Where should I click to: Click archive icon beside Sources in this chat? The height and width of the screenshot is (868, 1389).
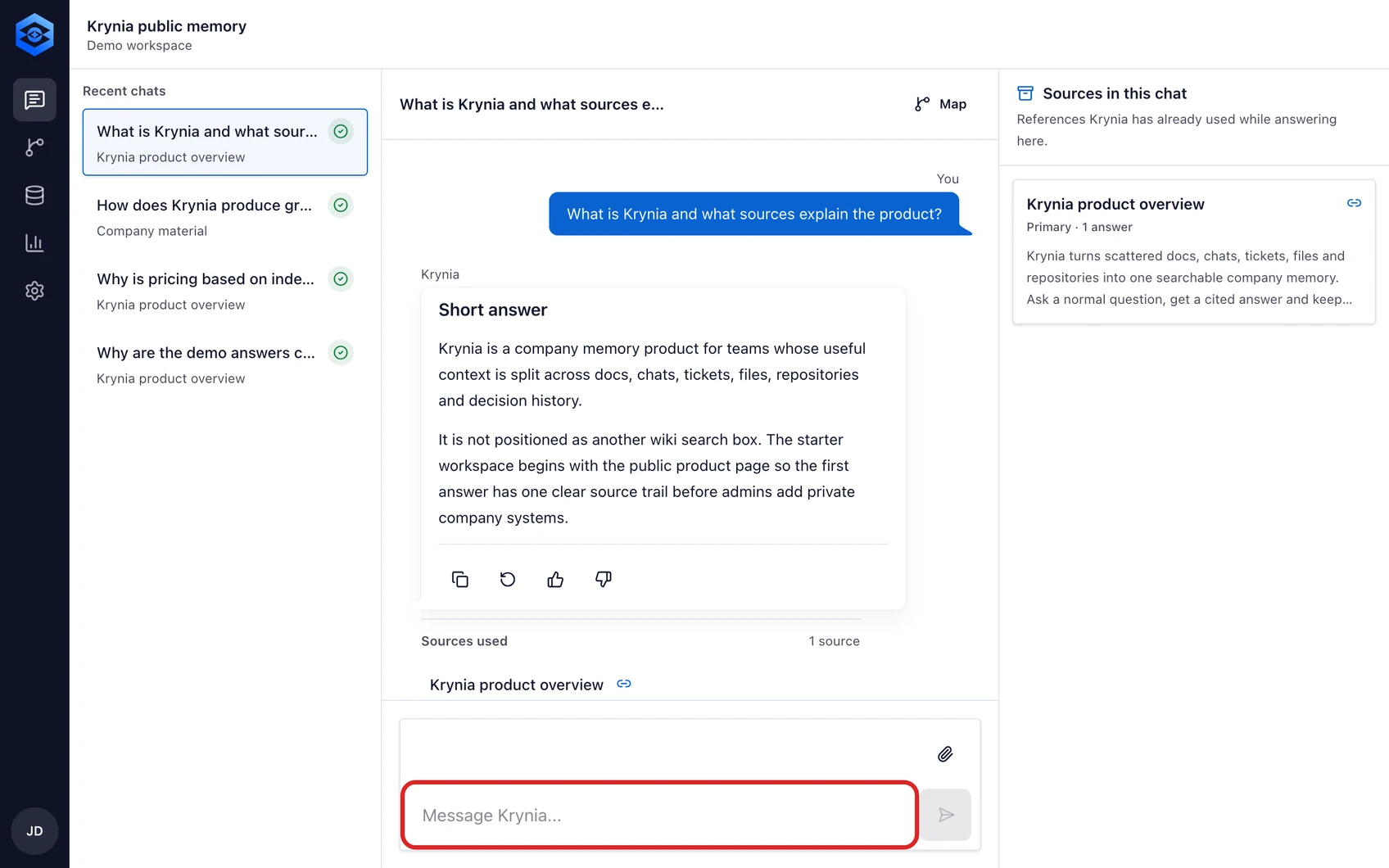(1025, 93)
